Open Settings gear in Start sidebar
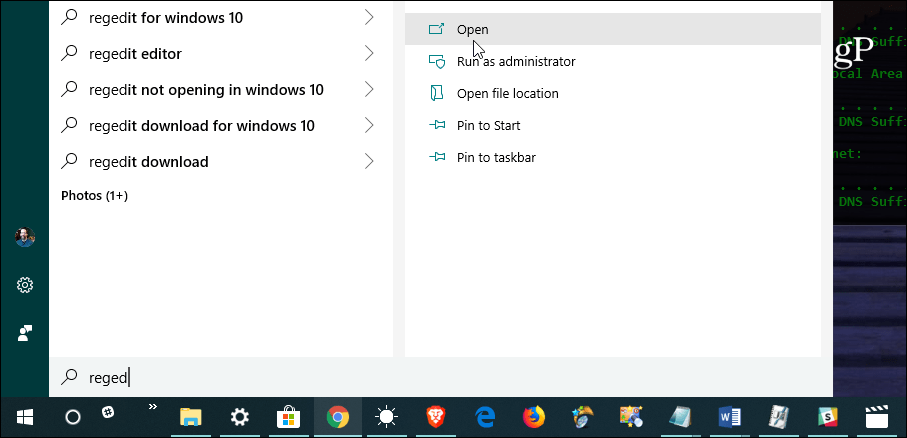The image size is (907, 438). (x=25, y=285)
